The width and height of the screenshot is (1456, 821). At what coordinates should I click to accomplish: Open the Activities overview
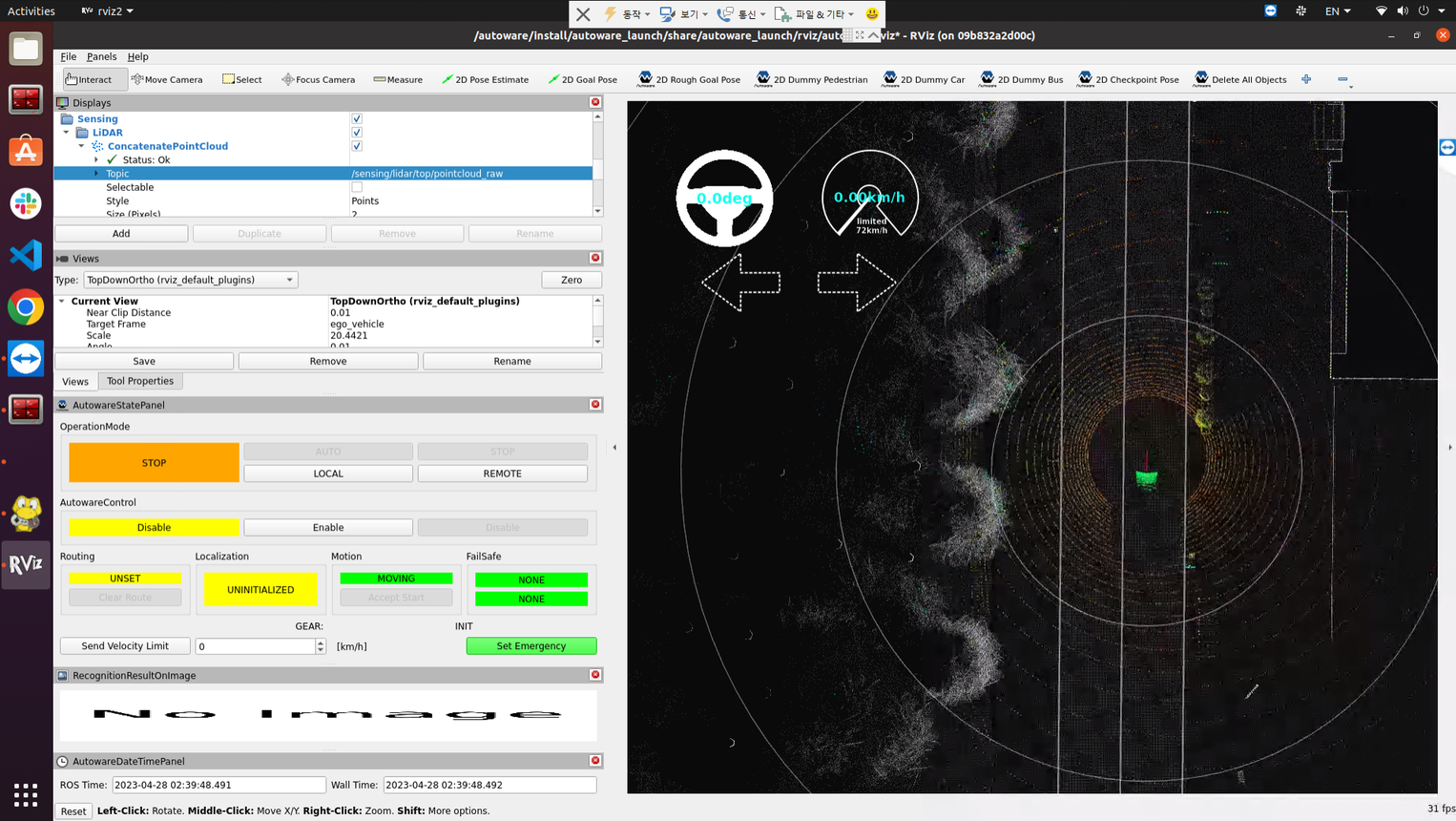click(31, 11)
